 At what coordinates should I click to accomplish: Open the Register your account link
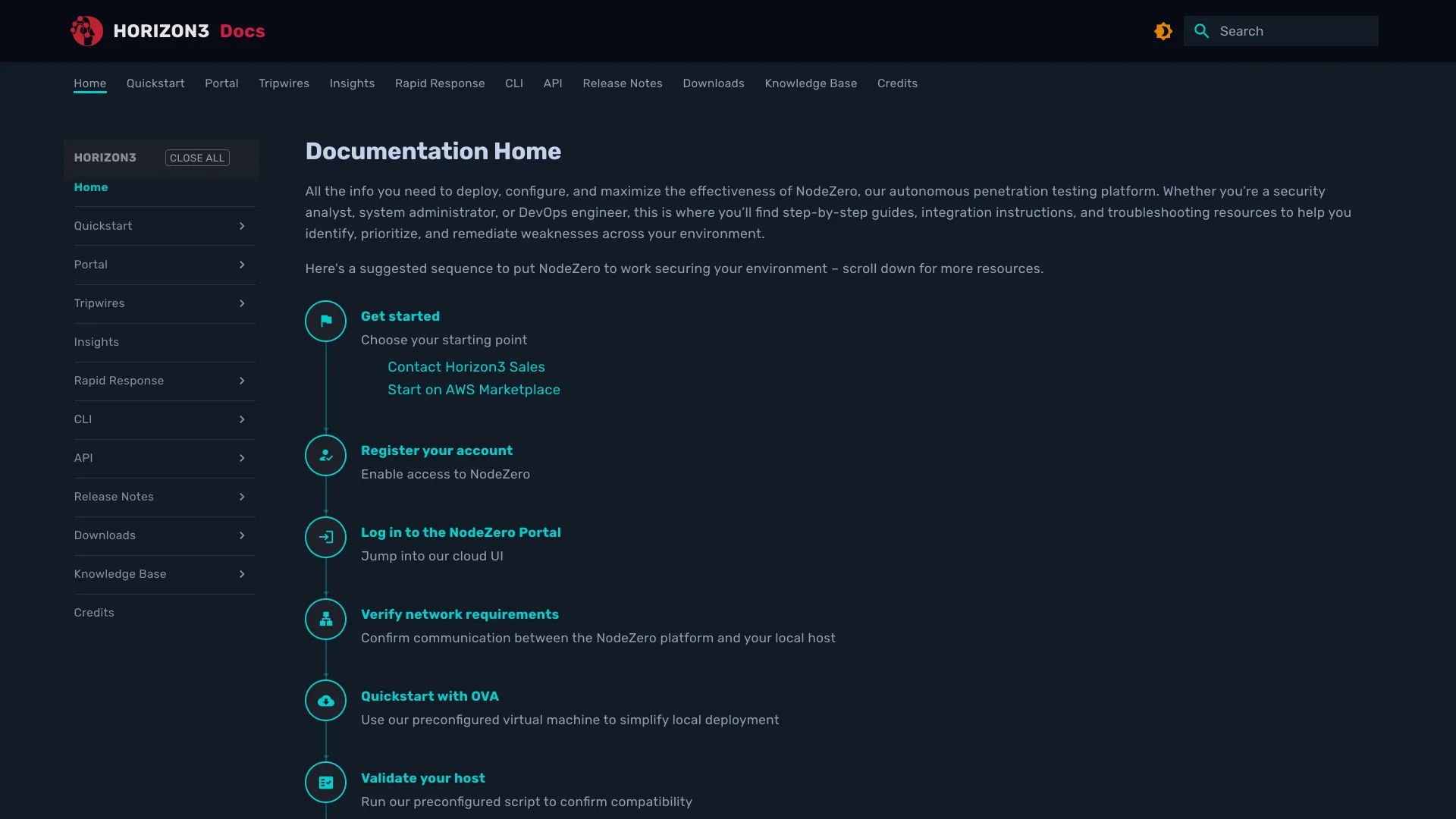437,450
